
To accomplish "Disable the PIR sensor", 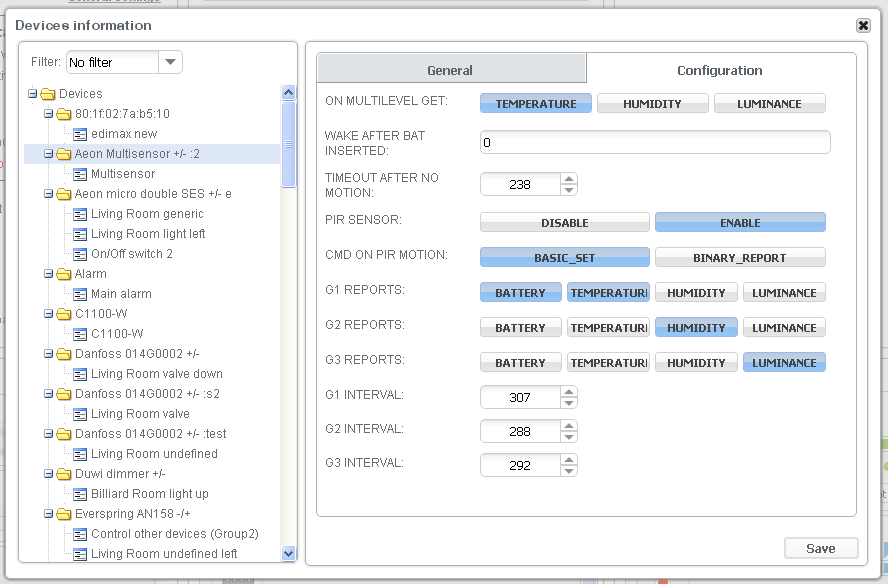I will pos(565,223).
